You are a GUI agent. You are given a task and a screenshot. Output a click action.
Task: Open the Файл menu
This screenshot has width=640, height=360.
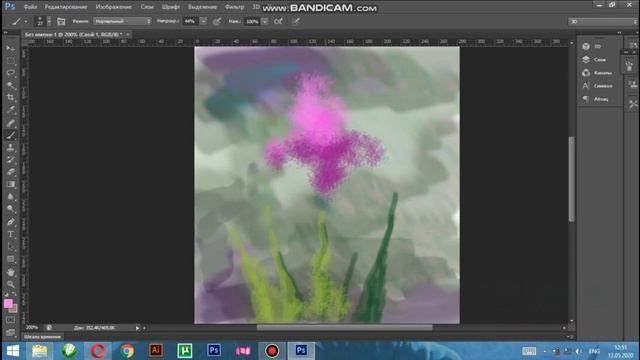pyautogui.click(x=30, y=7)
